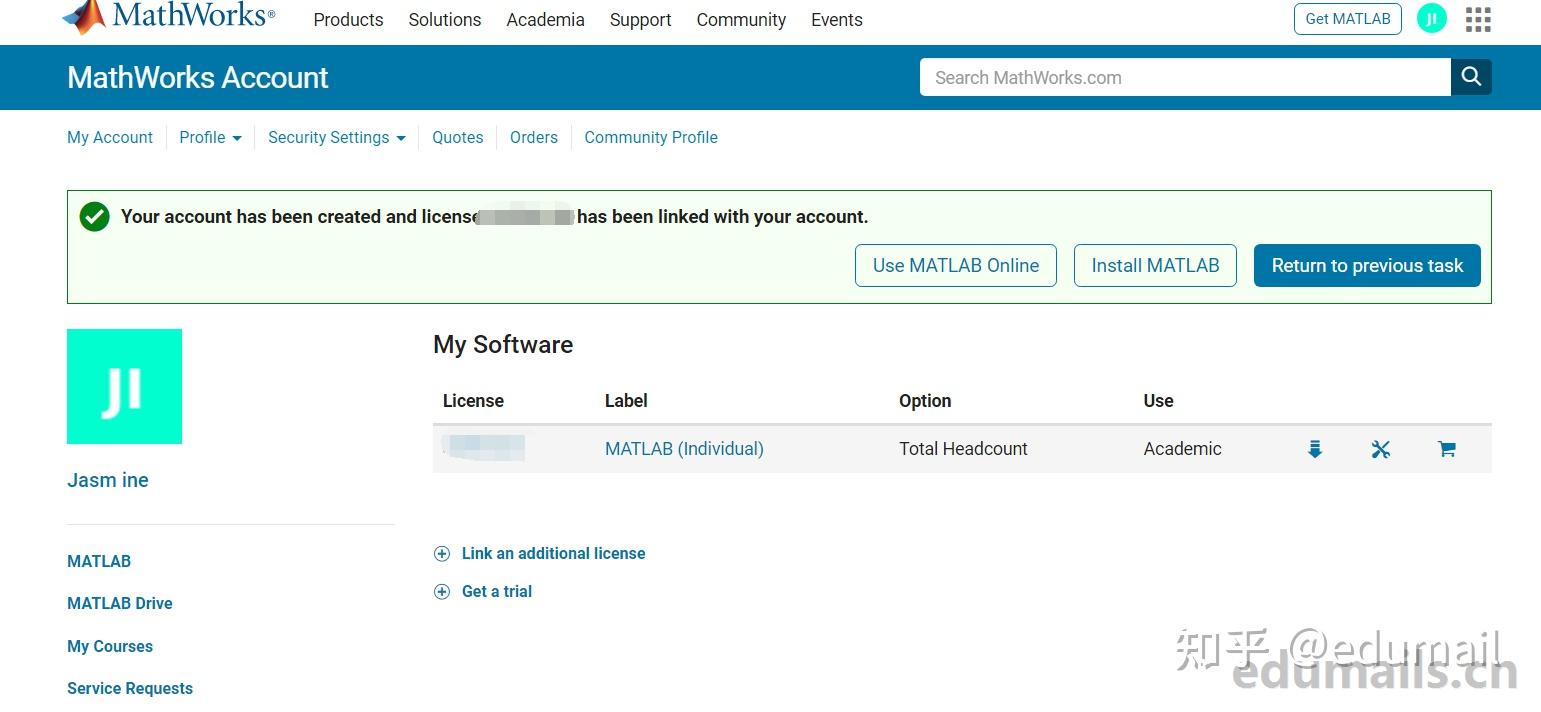
Task: Click the shopping cart icon in license row
Action: coord(1446,449)
